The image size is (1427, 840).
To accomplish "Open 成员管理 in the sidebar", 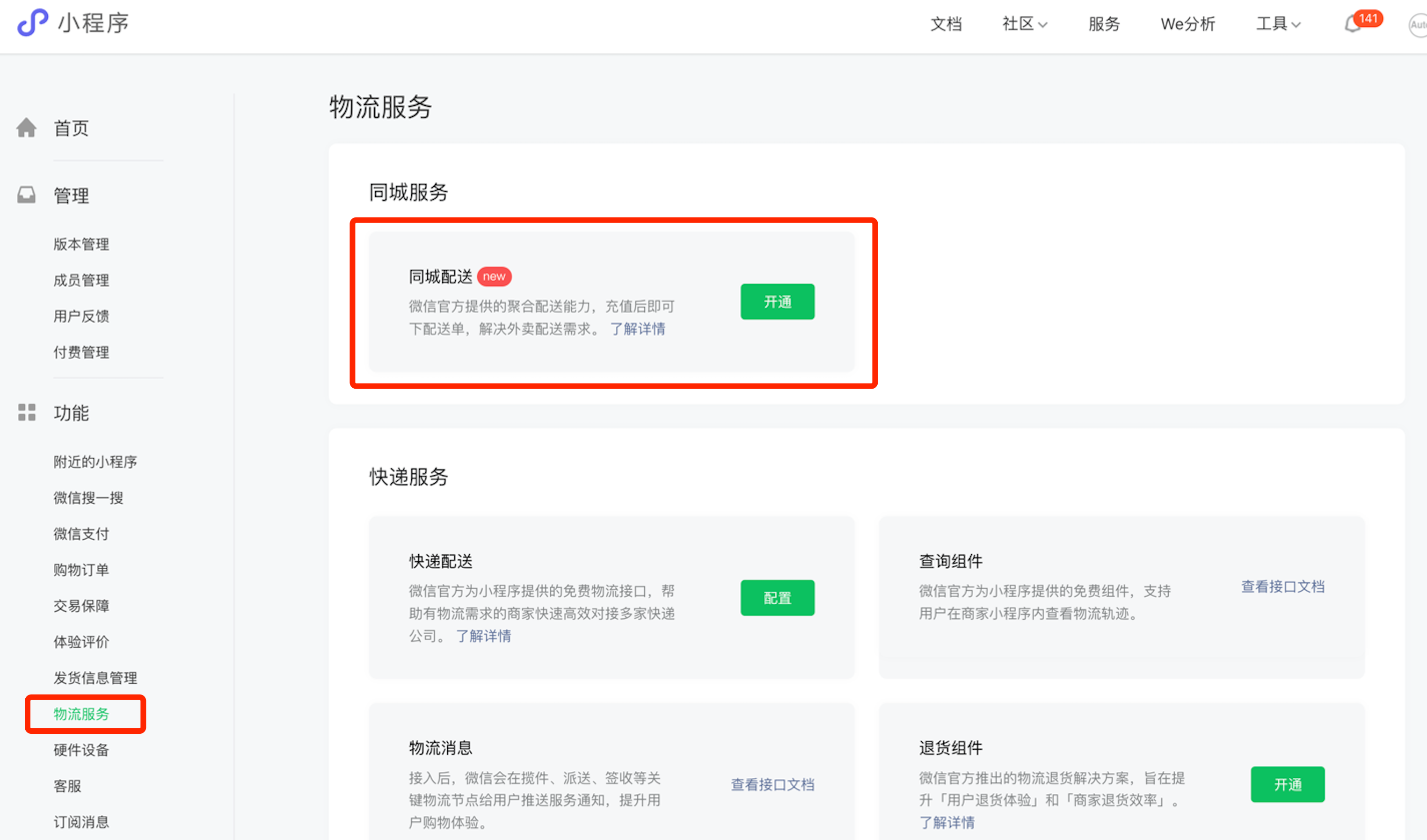I will coord(81,280).
